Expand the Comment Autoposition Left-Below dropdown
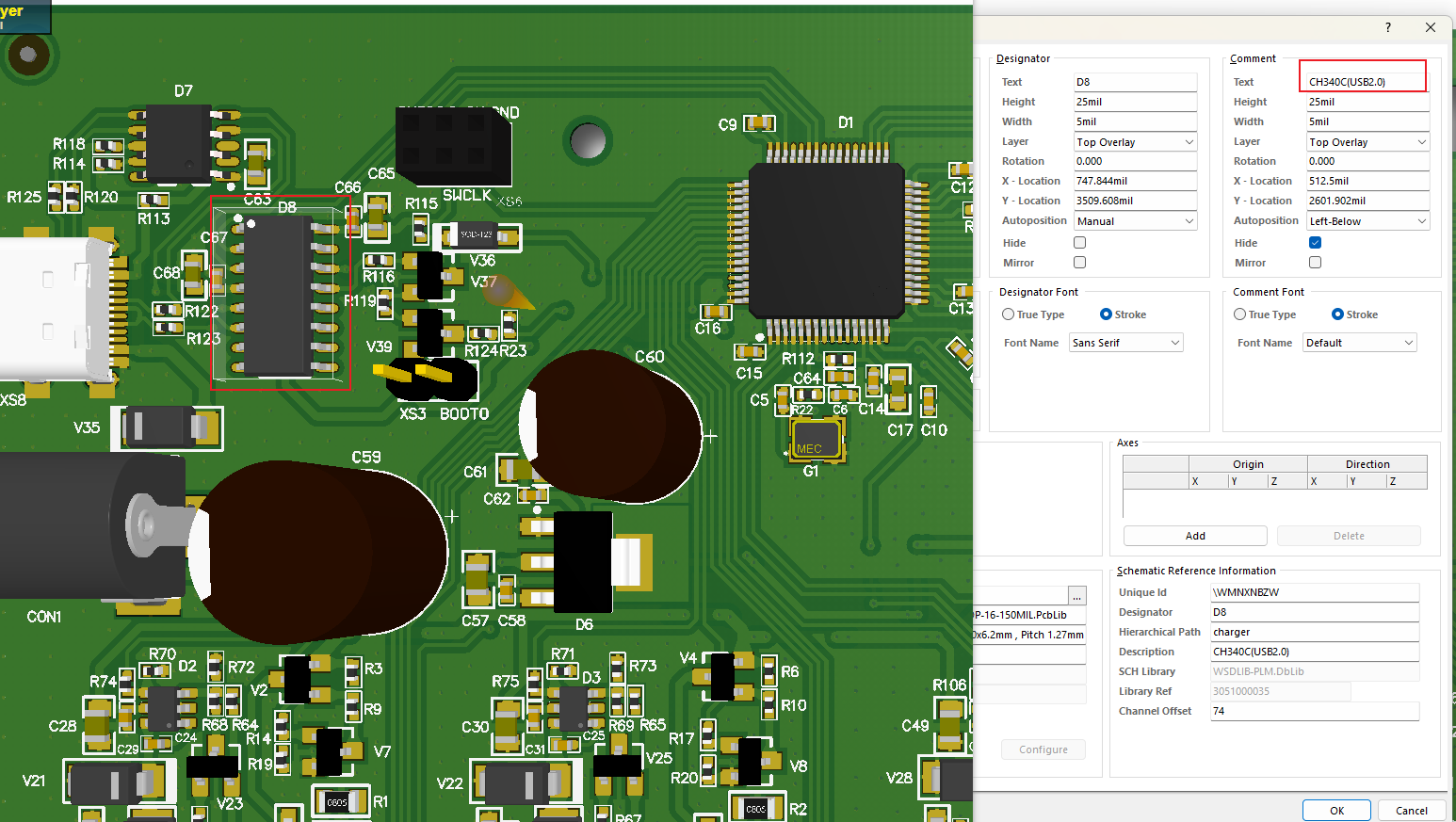1456x822 pixels. tap(1367, 221)
